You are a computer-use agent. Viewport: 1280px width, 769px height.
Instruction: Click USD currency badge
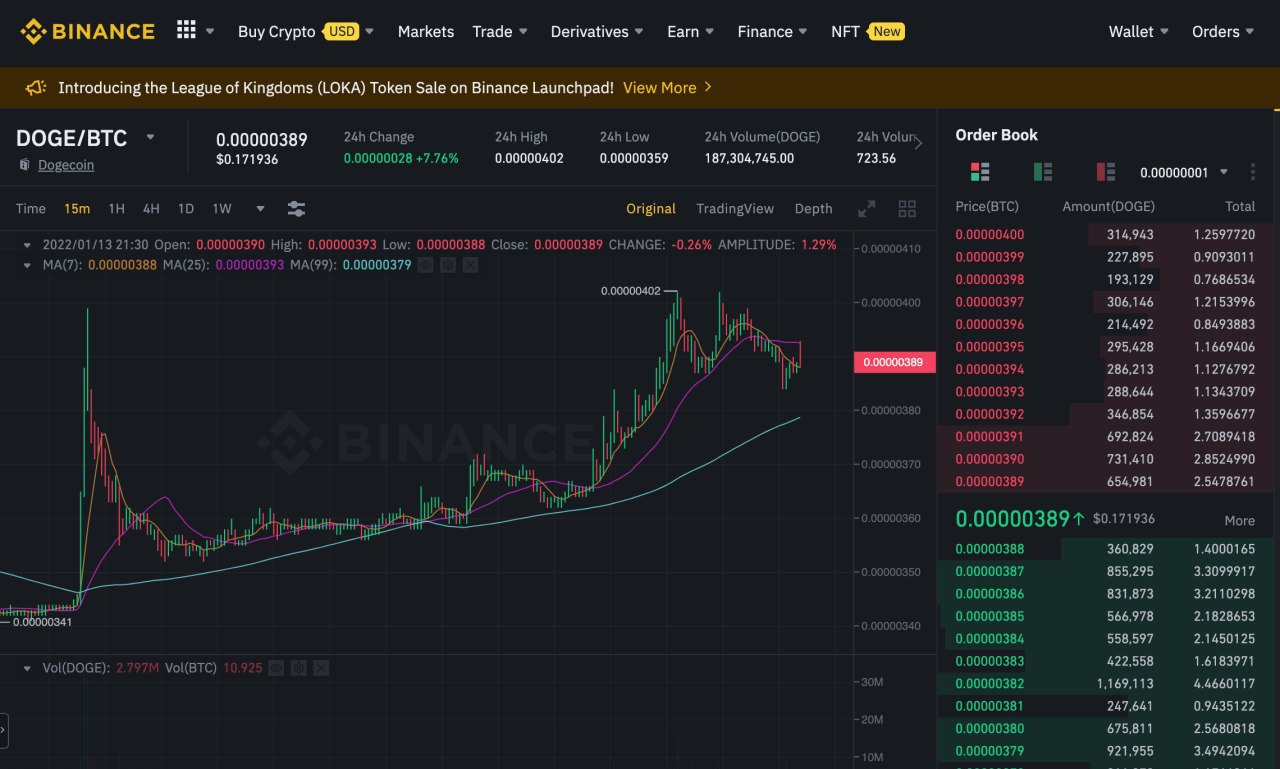pos(342,32)
